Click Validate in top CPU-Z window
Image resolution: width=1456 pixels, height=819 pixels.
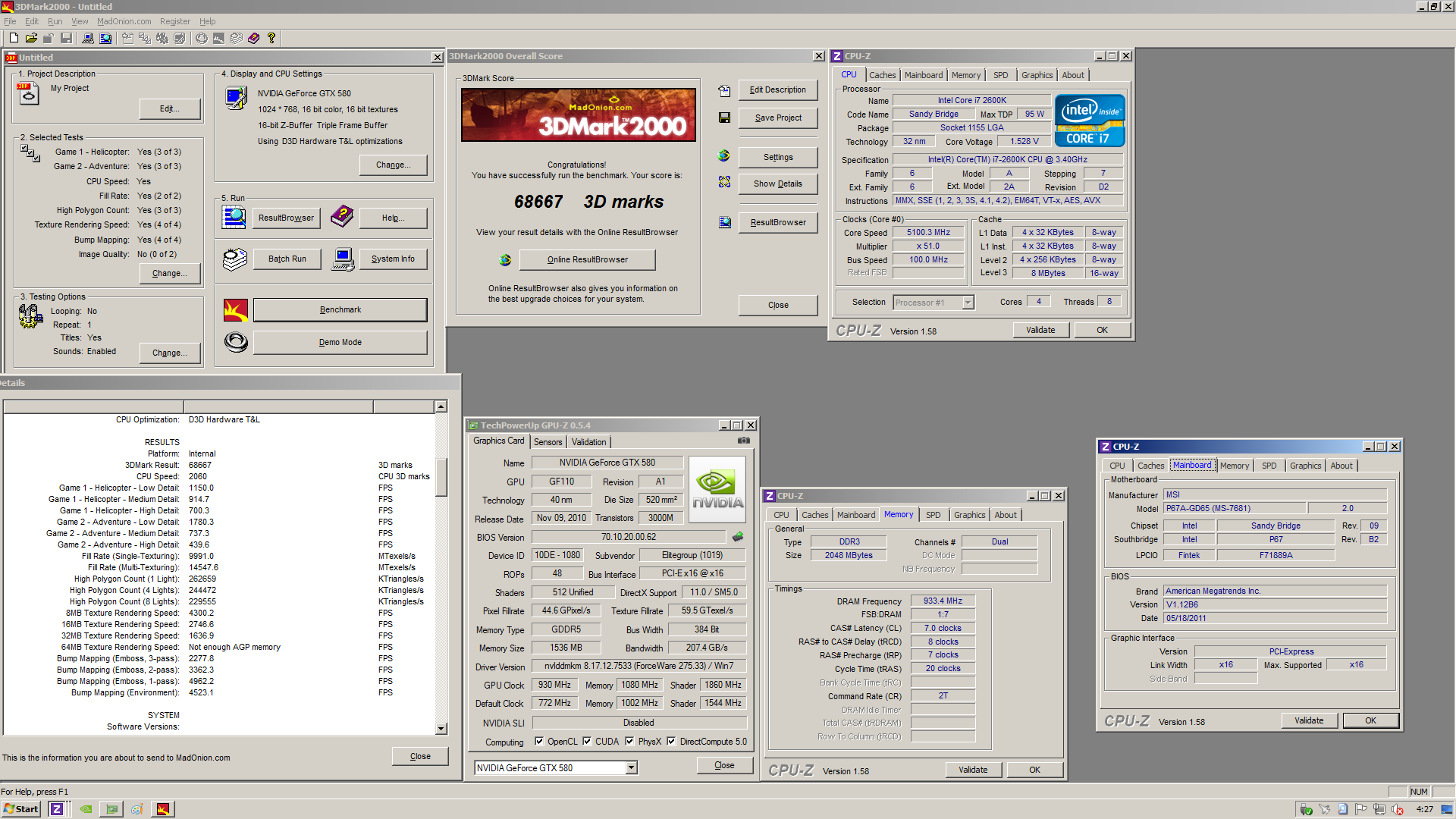point(1040,330)
